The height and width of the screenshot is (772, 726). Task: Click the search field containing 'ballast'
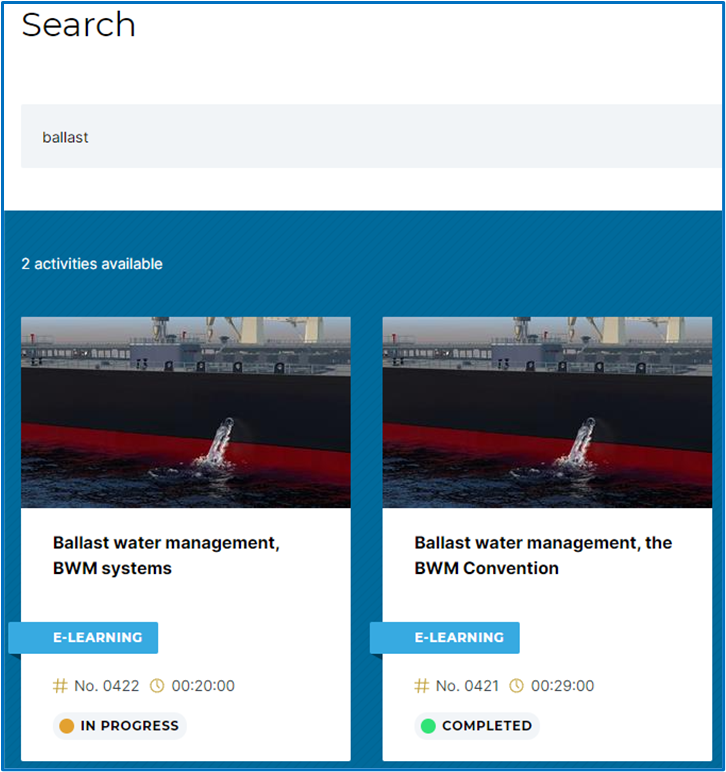click(x=371, y=136)
